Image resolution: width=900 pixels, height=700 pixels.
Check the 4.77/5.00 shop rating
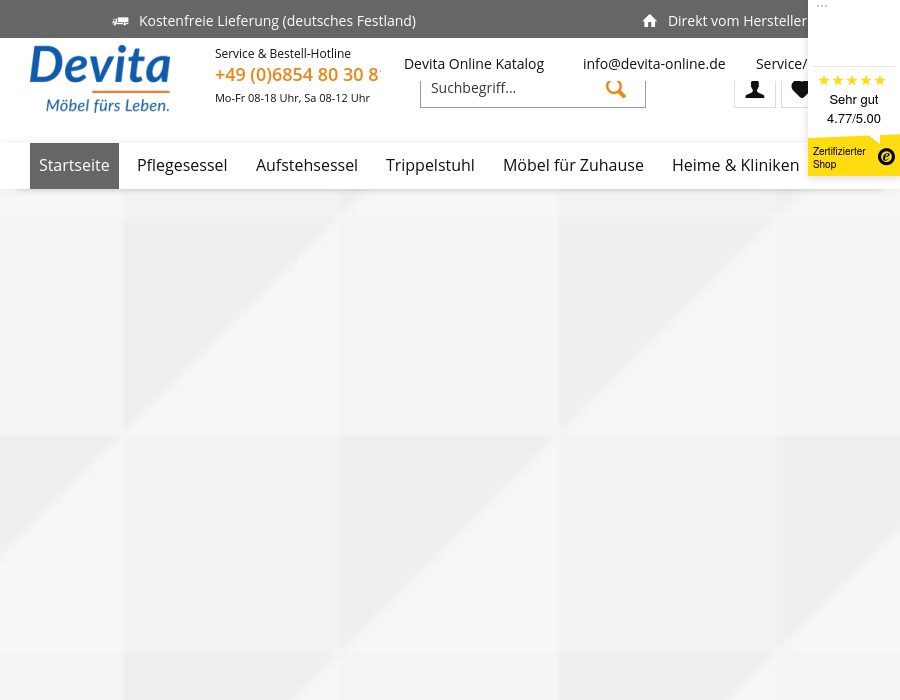point(853,118)
